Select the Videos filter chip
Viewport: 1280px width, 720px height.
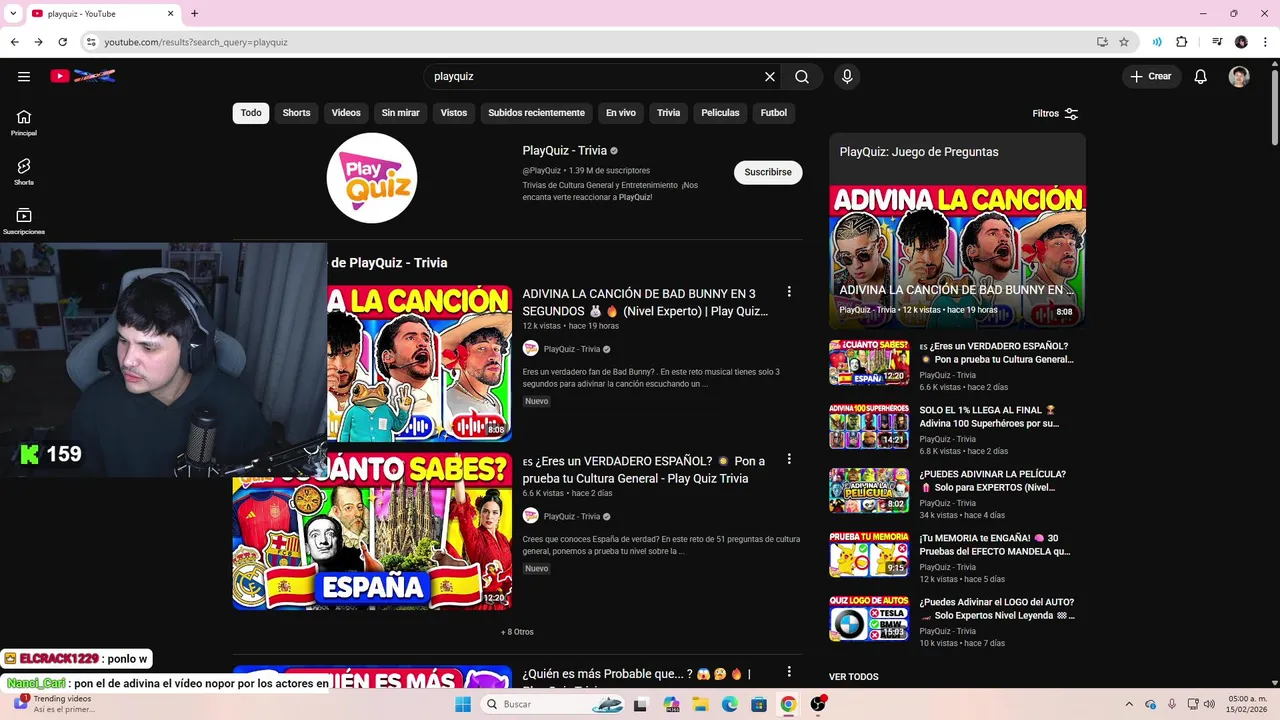pos(346,113)
